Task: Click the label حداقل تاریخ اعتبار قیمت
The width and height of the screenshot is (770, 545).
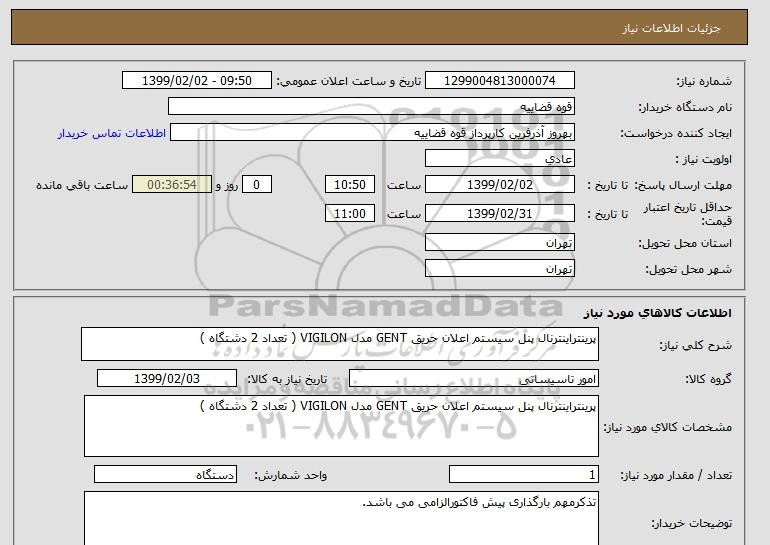Action: pos(688,214)
